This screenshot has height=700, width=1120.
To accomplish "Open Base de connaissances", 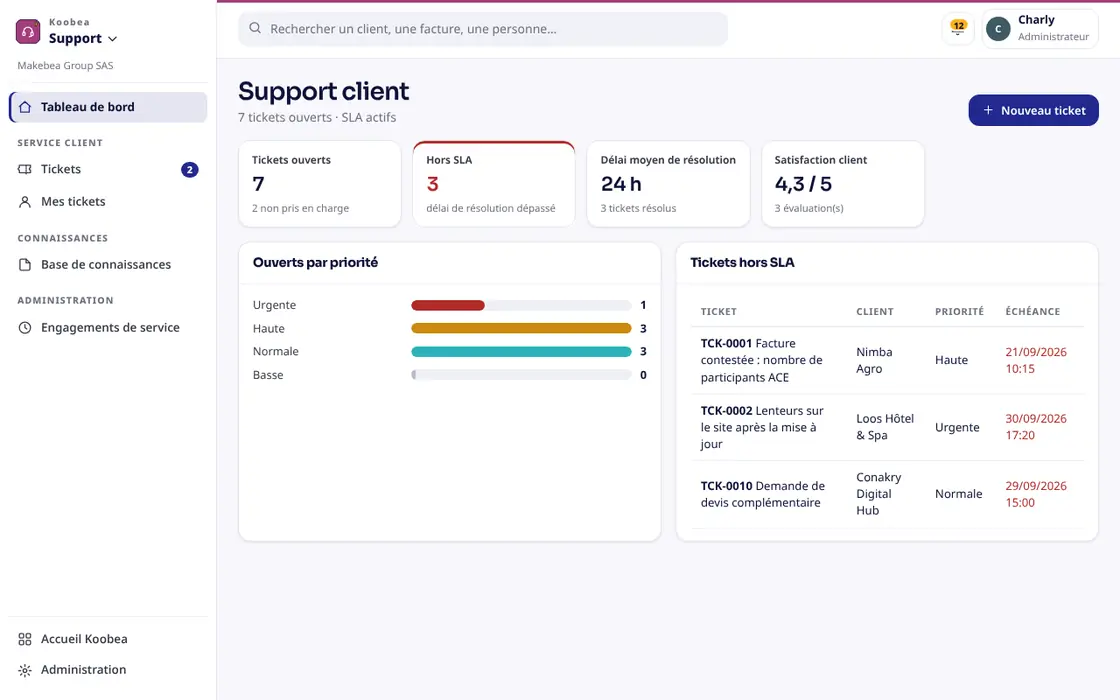I will [108, 264].
